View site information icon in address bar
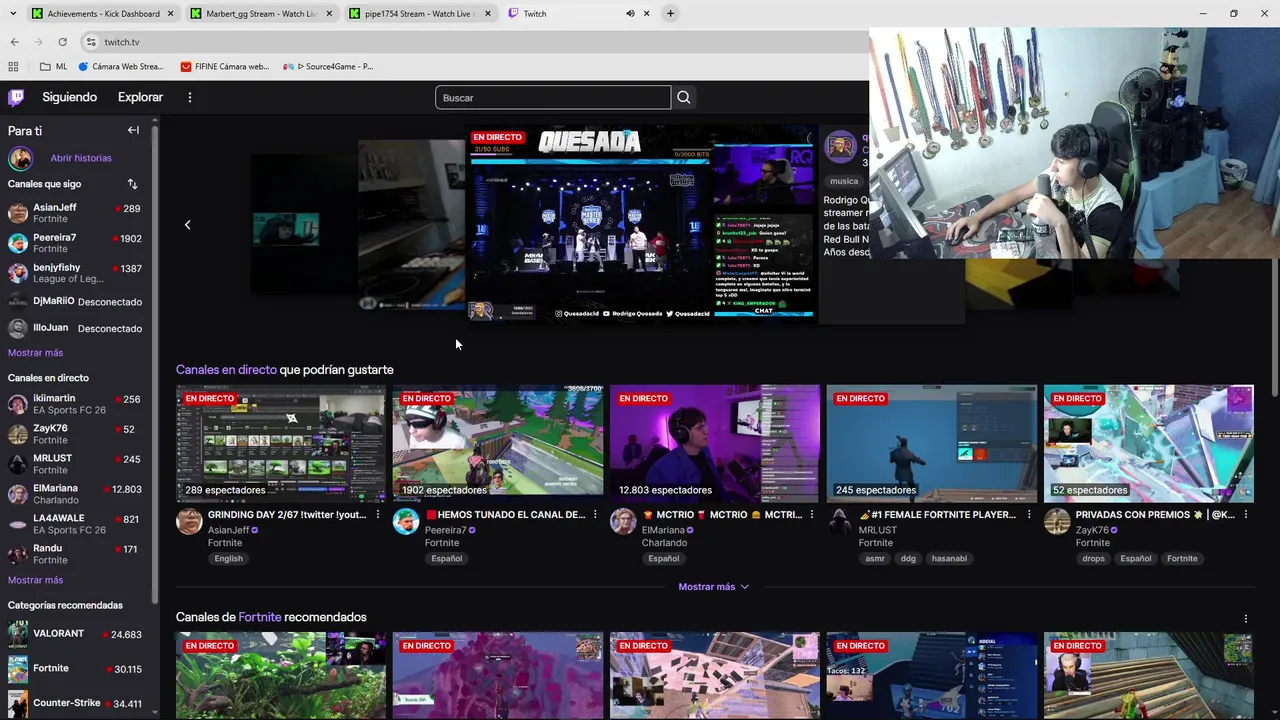The height and width of the screenshot is (720, 1280). 91,42
